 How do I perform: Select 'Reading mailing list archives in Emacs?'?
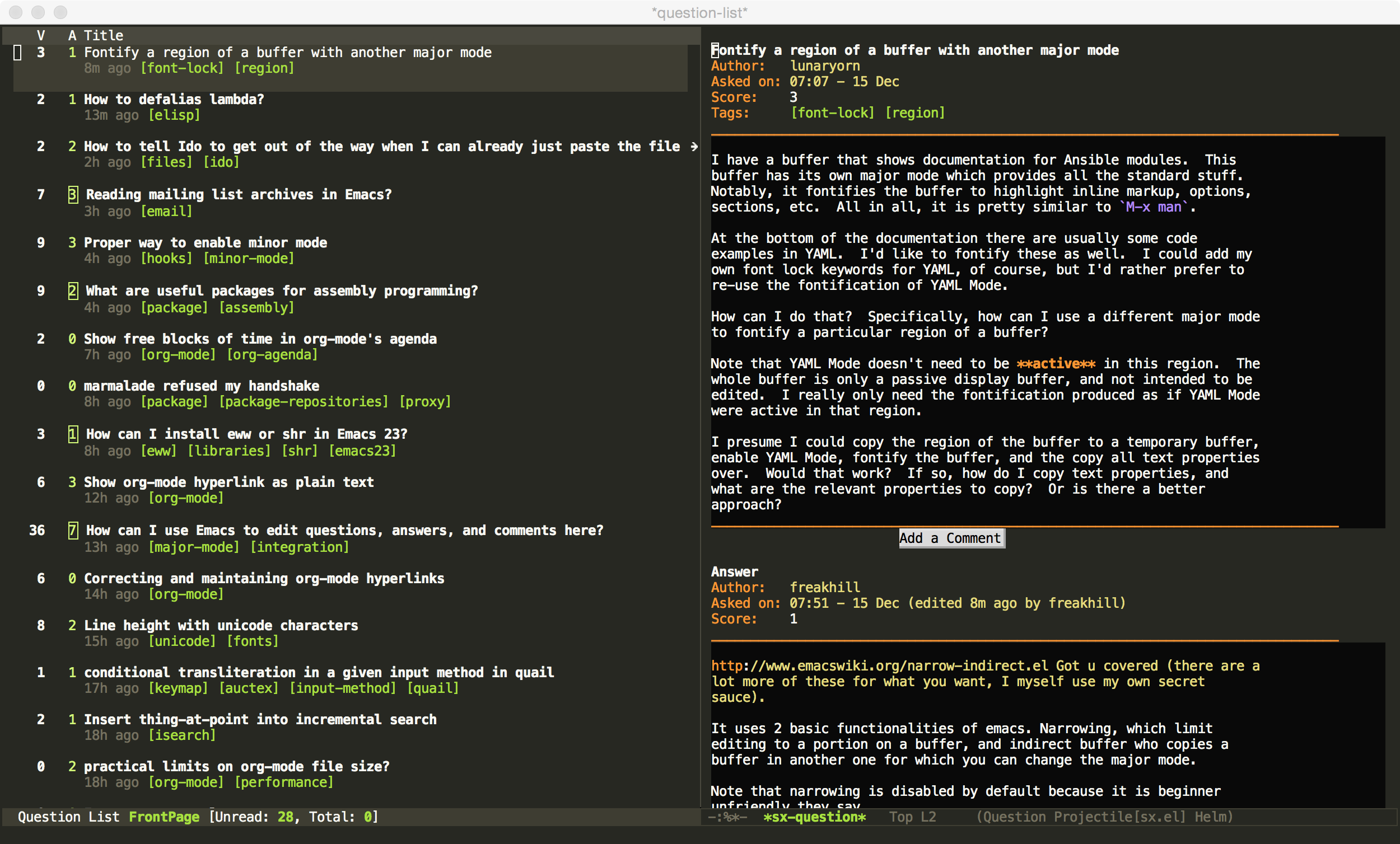tap(239, 195)
